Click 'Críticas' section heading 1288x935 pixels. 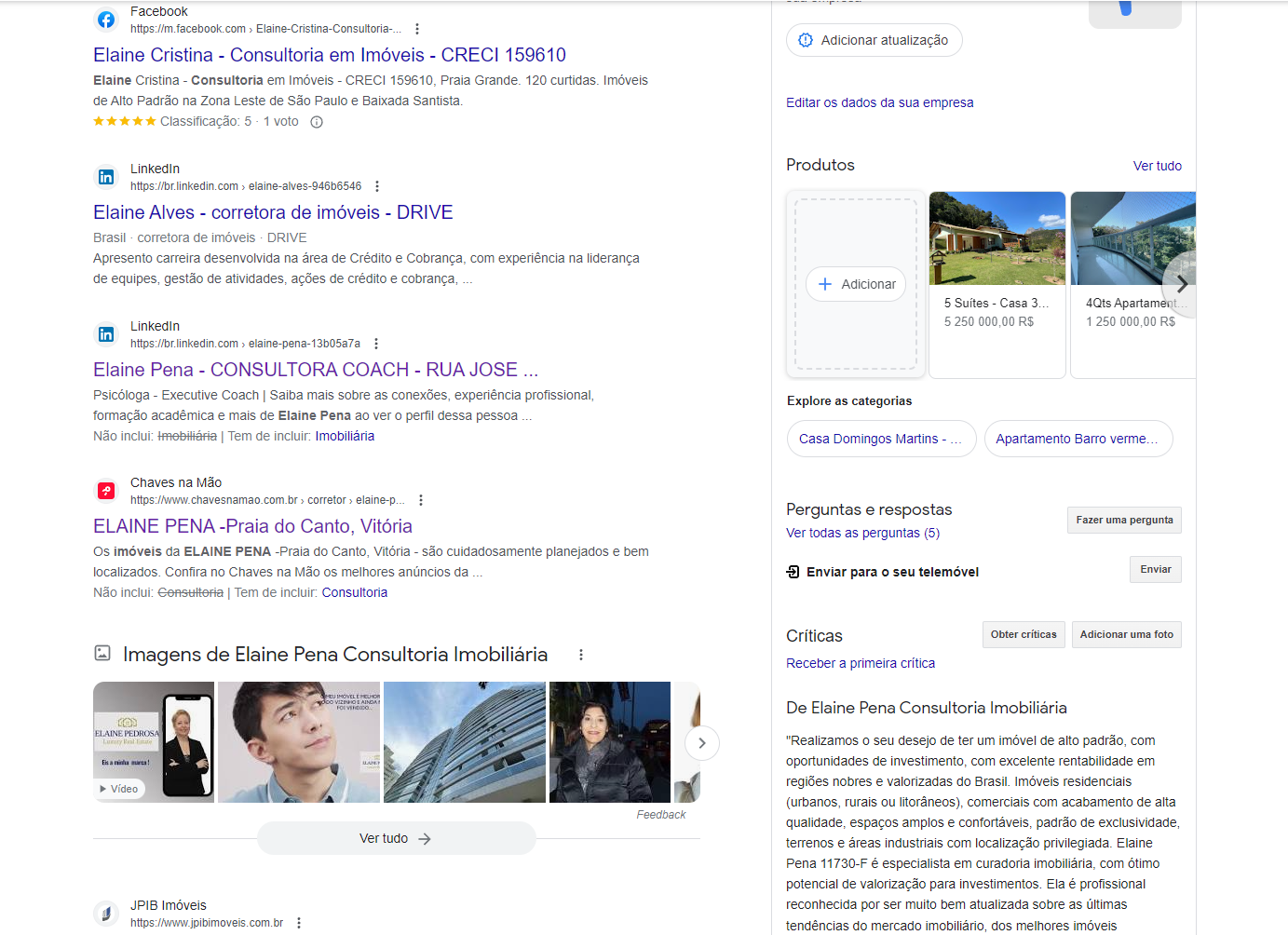[814, 636]
